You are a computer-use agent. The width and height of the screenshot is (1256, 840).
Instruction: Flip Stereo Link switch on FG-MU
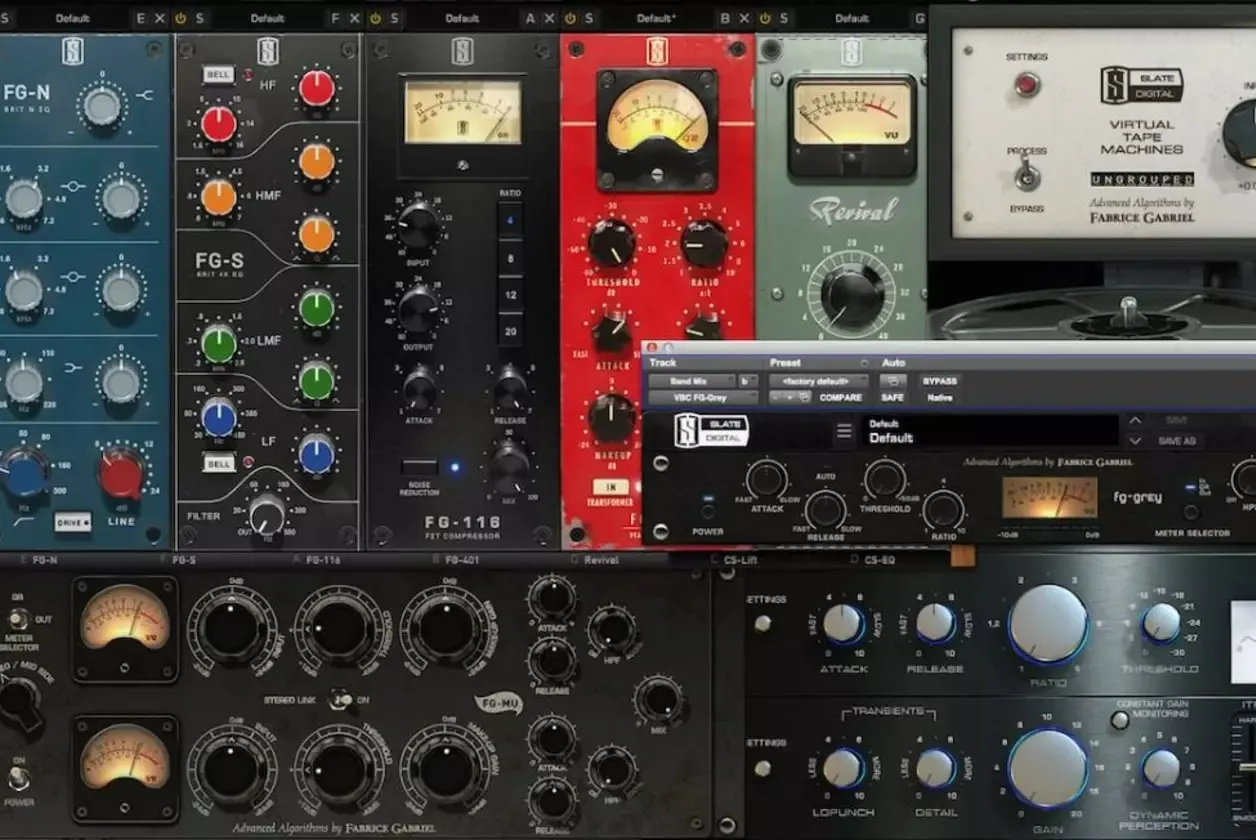point(343,699)
